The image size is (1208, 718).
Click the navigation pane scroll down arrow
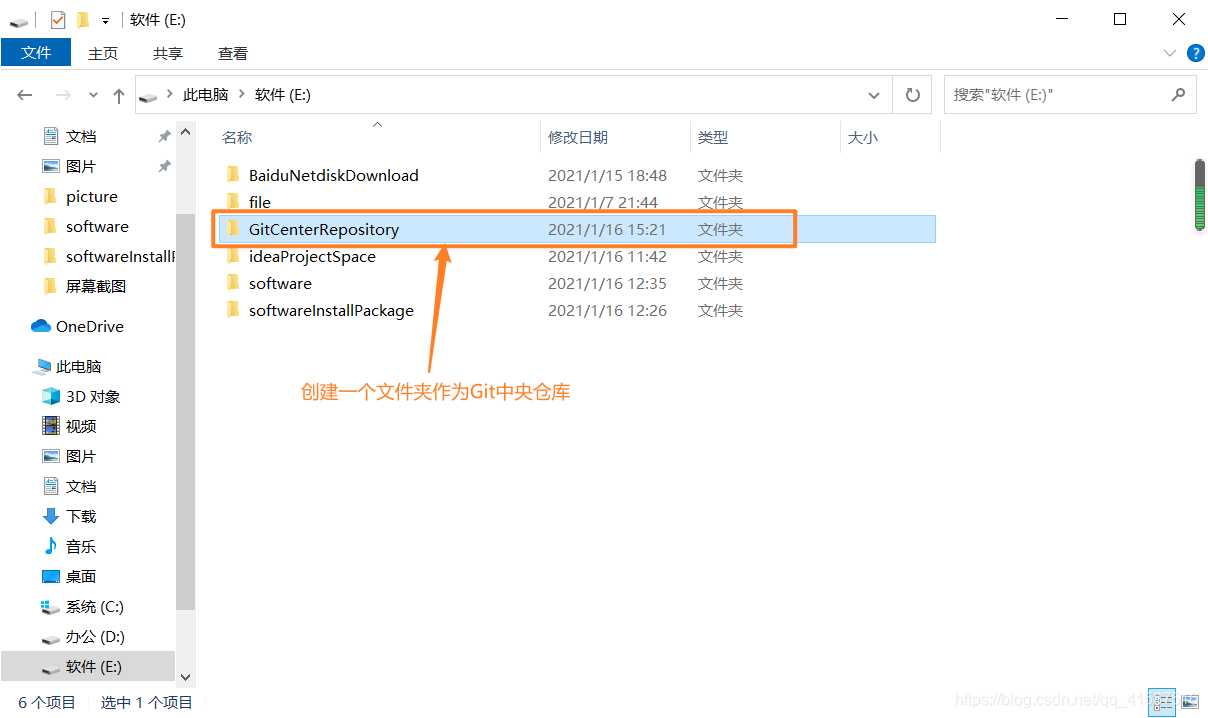click(185, 677)
